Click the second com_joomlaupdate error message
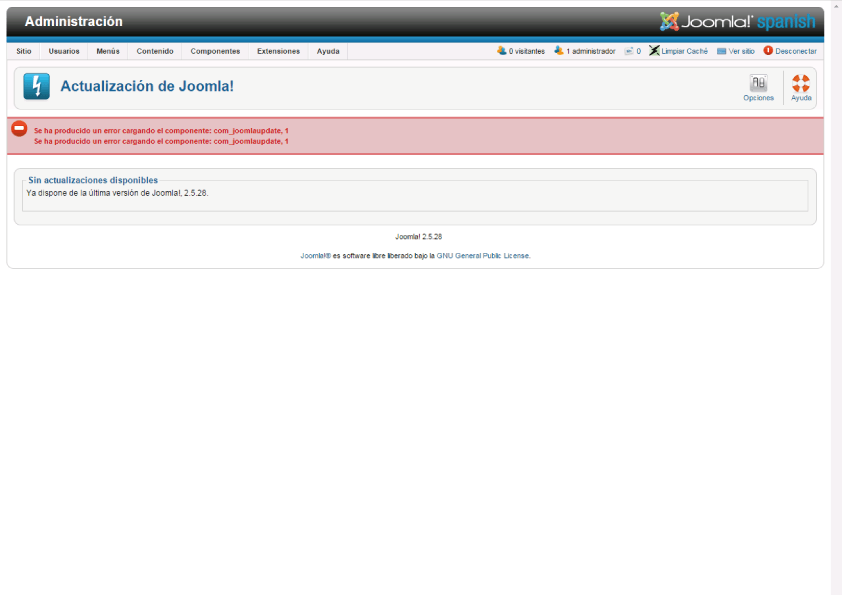The width and height of the screenshot is (842, 595). click(161, 141)
